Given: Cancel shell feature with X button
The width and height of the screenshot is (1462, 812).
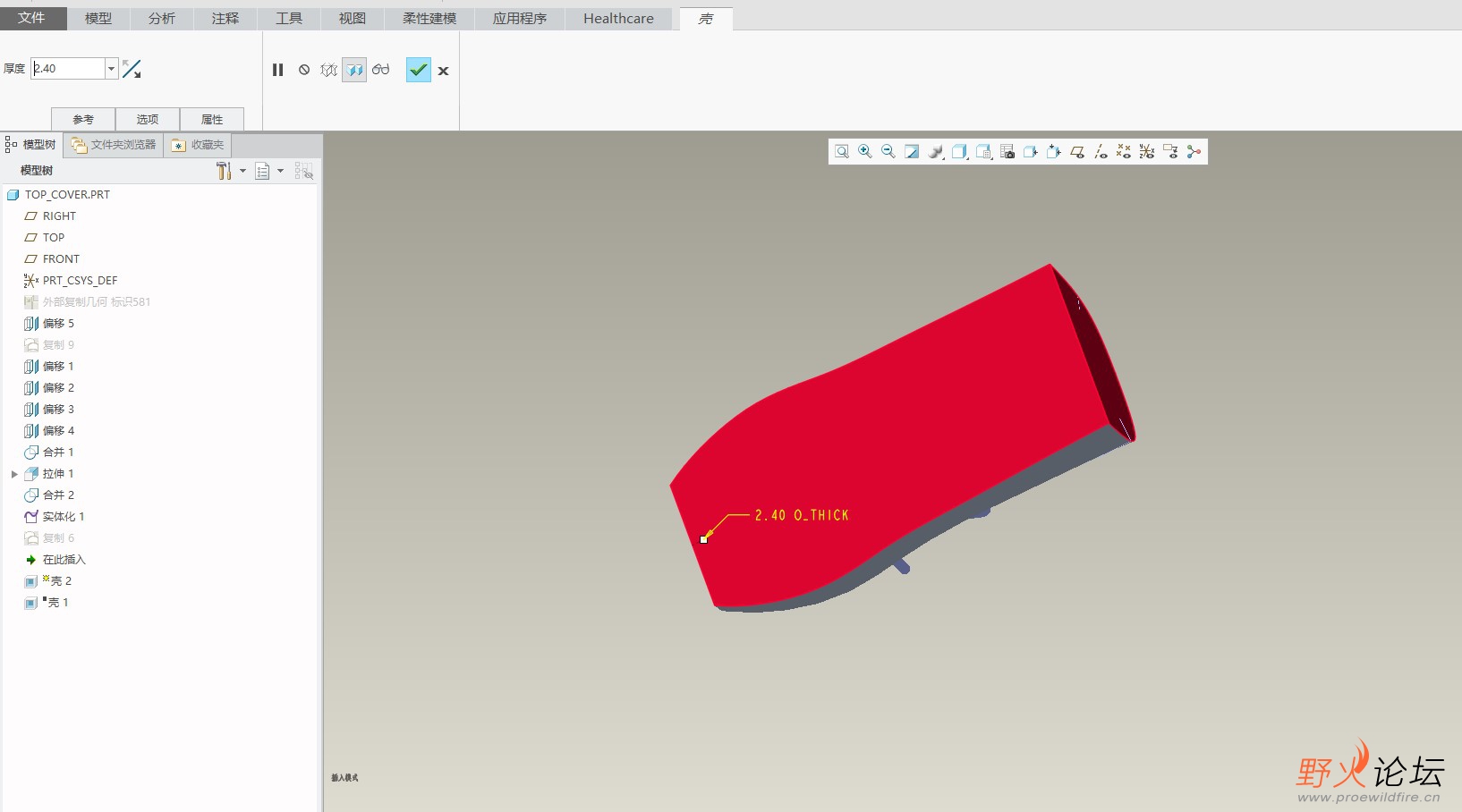Looking at the screenshot, I should (443, 71).
